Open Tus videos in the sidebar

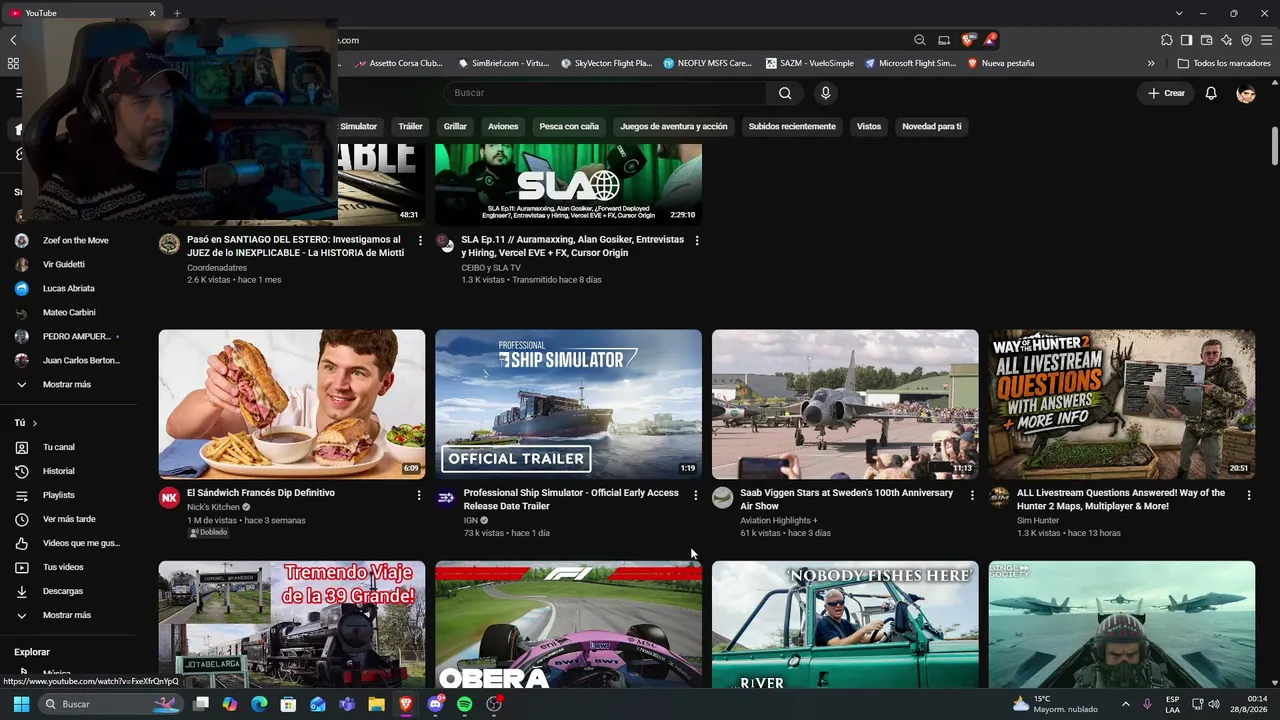[x=63, y=567]
